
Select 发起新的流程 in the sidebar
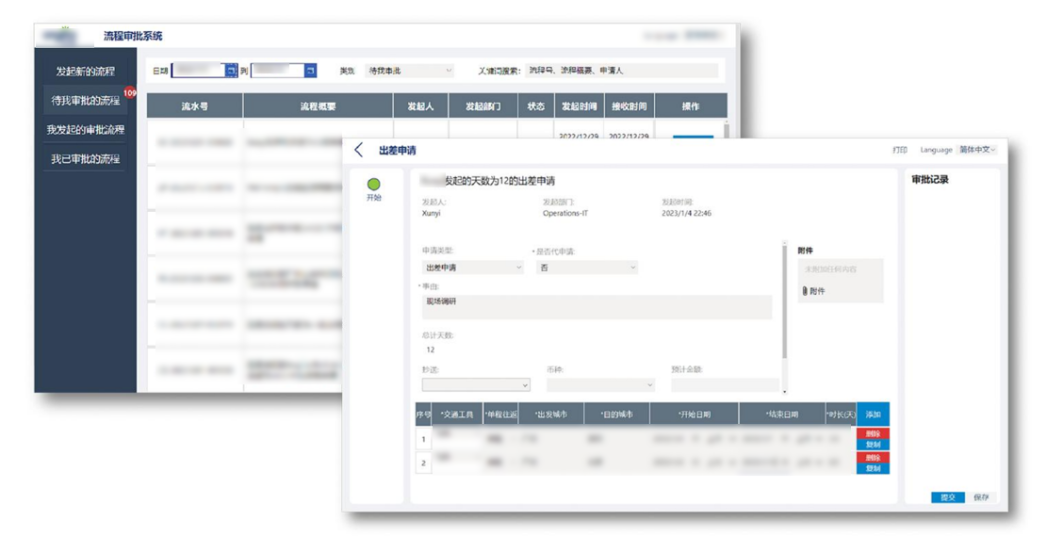click(85, 72)
